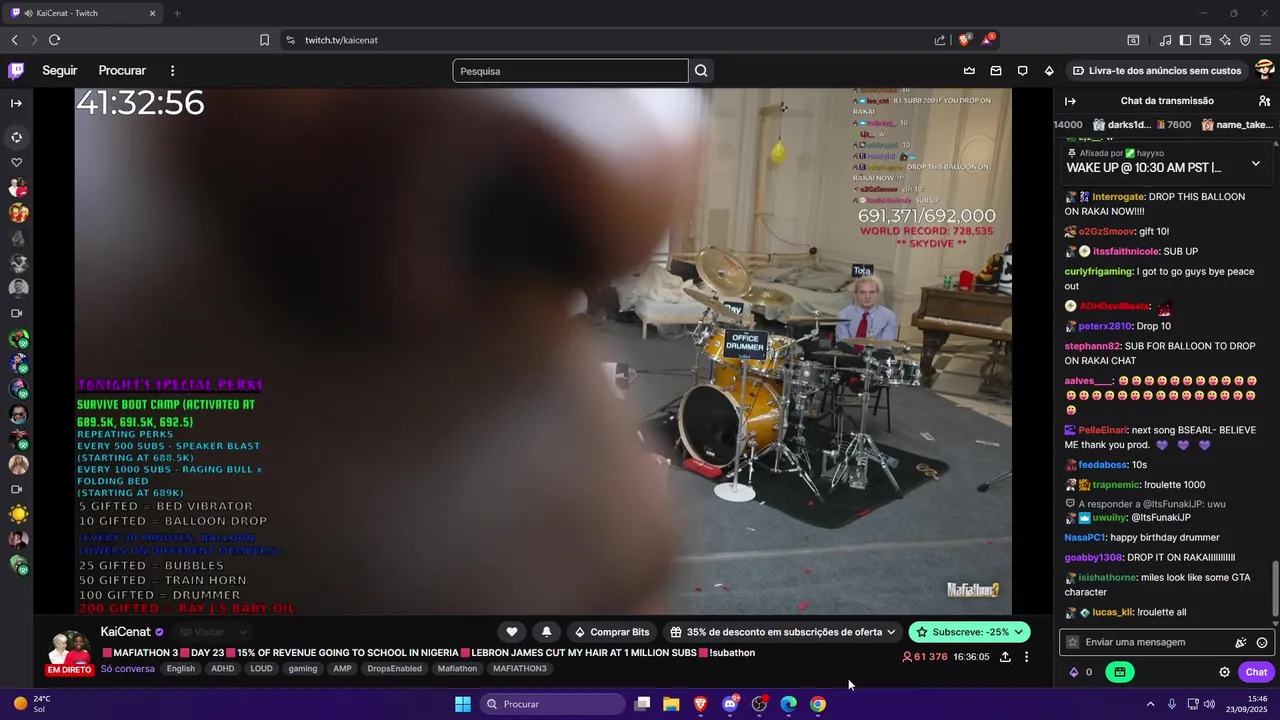1280x720 pixels.
Task: Open the Windows Start button
Action: pyautogui.click(x=463, y=704)
